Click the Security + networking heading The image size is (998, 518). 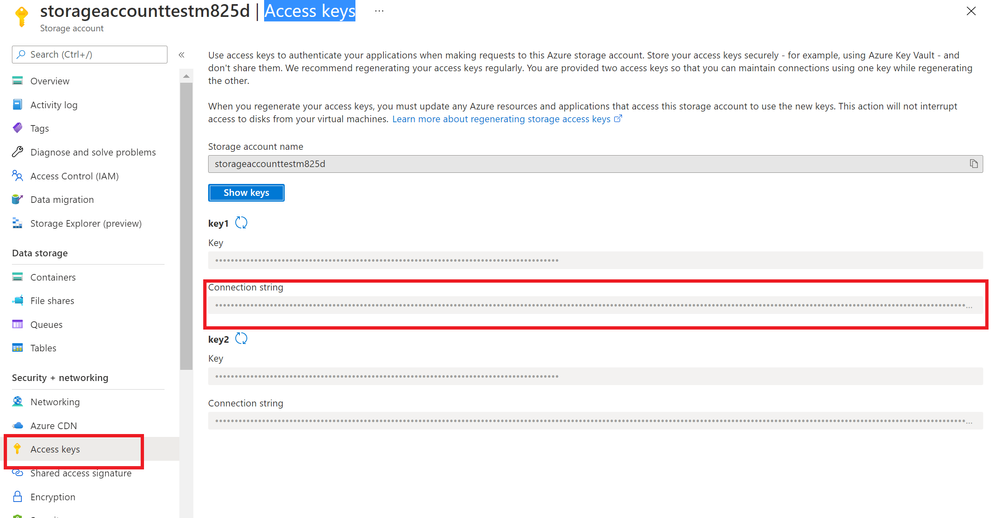(60, 378)
